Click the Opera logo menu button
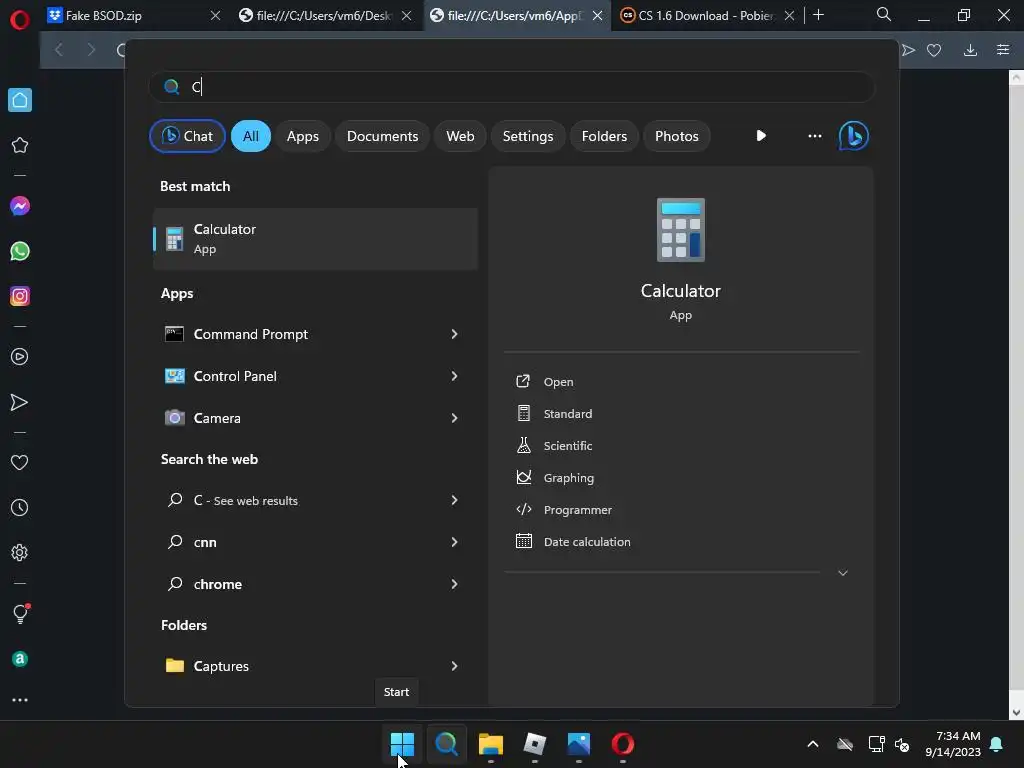Image resolution: width=1024 pixels, height=768 pixels. click(20, 20)
